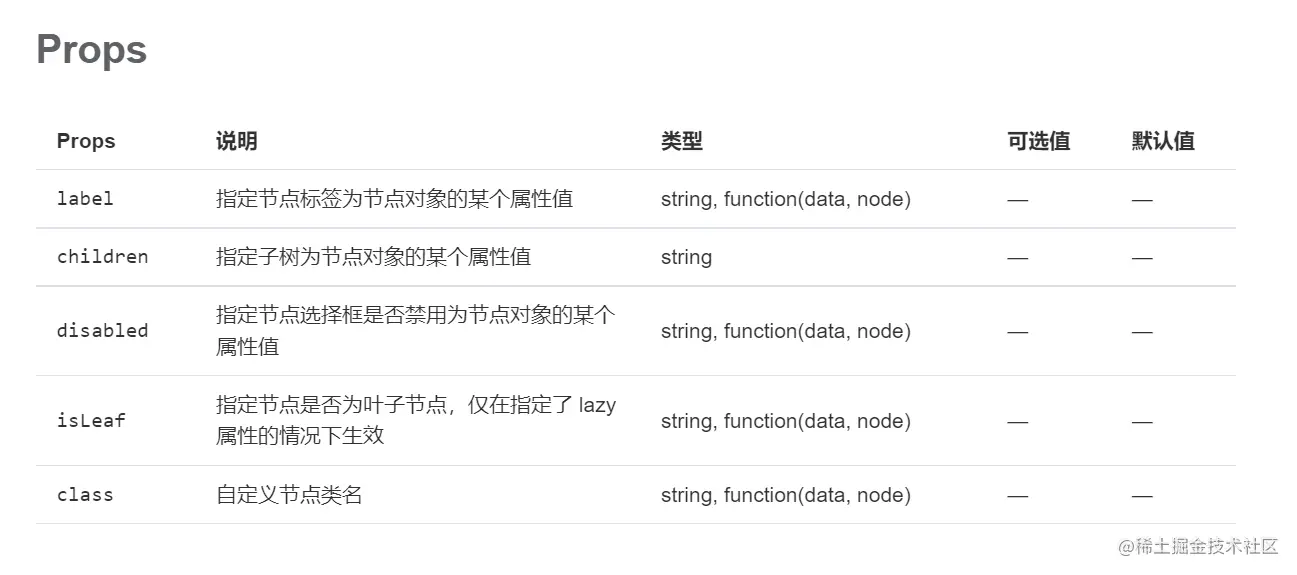Select the children prop name cell
Image resolution: width=1297 pixels, height=575 pixels.
click(x=102, y=256)
